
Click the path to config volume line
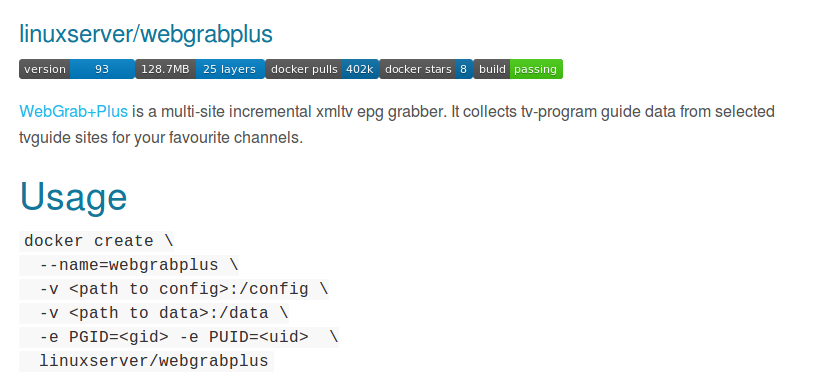point(174,289)
